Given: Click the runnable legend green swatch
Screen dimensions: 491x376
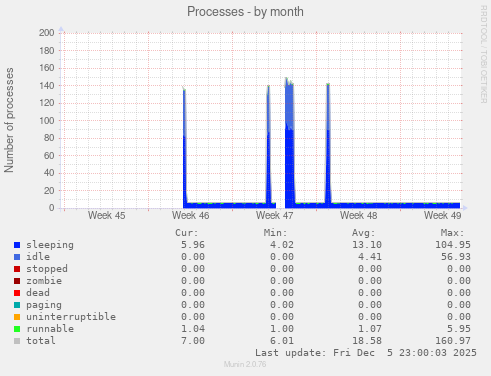Looking at the screenshot, I should point(17,329).
